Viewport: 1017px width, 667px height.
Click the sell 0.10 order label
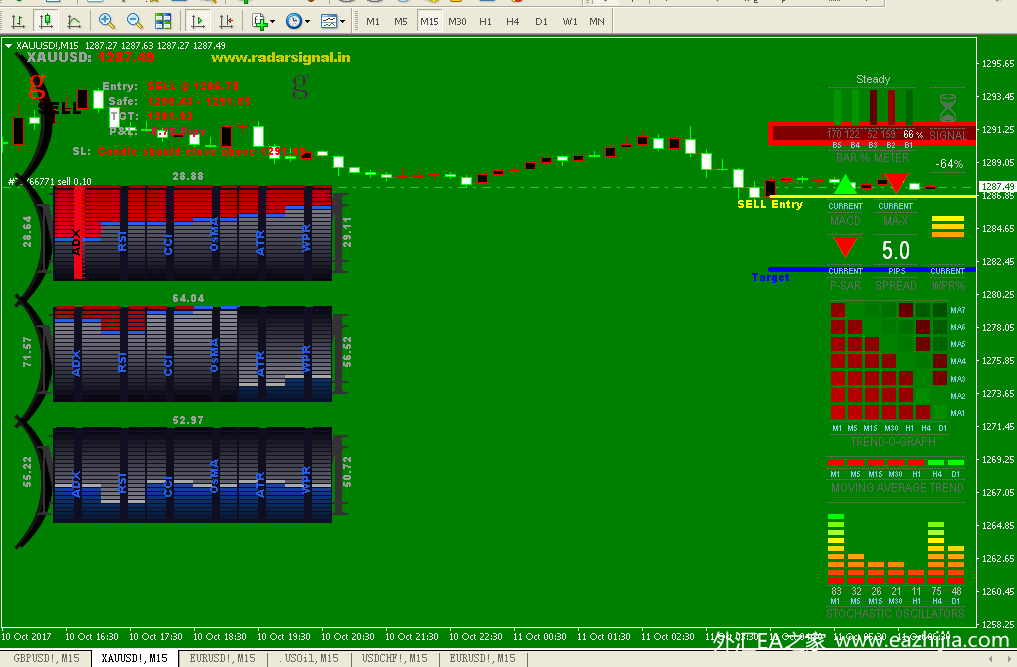coord(50,182)
